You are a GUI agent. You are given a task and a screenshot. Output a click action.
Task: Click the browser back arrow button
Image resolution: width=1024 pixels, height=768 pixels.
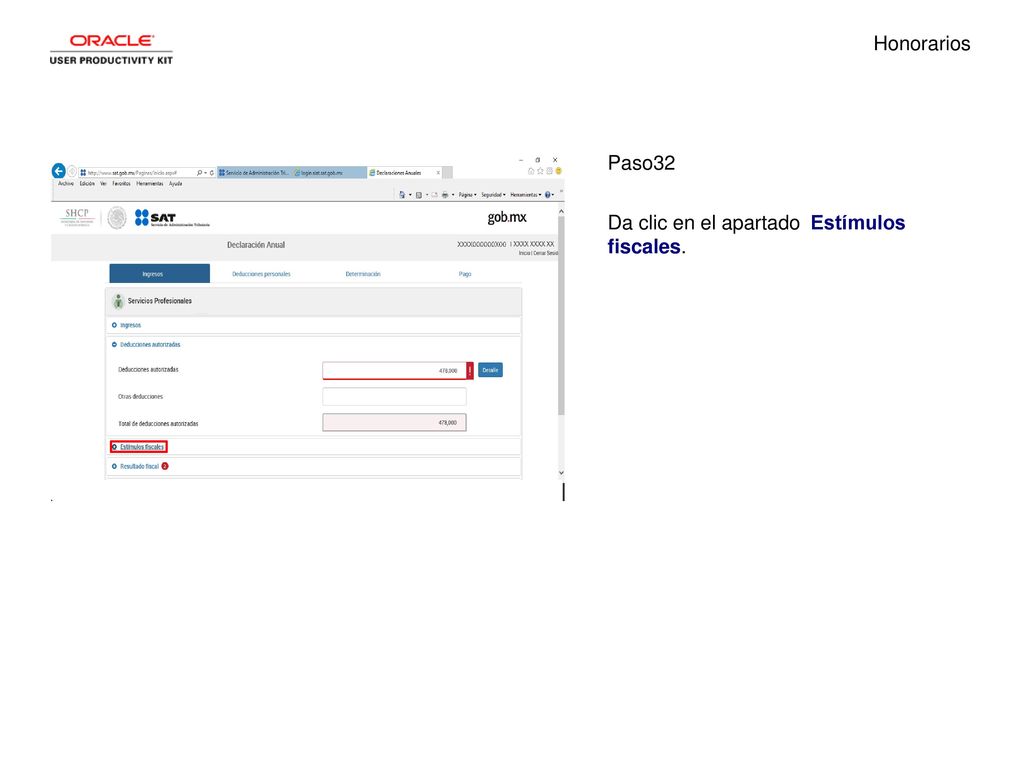pos(59,171)
